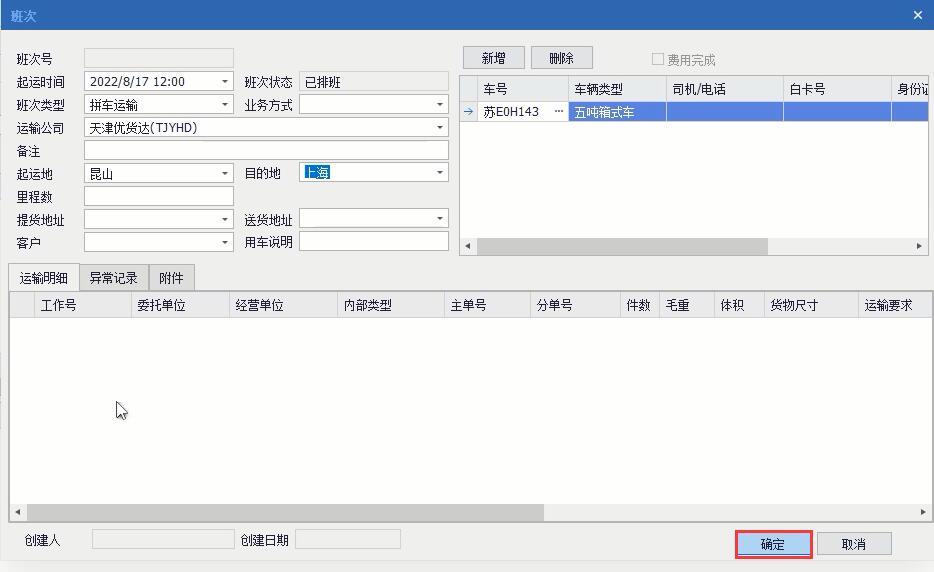The height and width of the screenshot is (572, 934).
Task: Close the 班次 dialog window
Action: pyautogui.click(x=918, y=15)
